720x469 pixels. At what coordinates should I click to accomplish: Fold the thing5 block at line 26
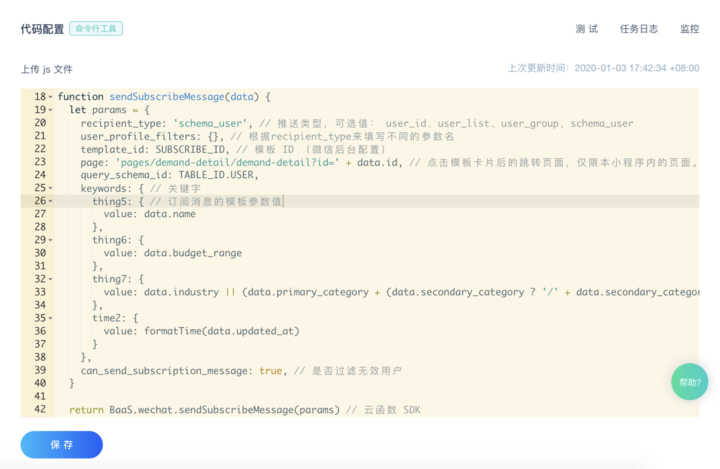click(x=51, y=201)
